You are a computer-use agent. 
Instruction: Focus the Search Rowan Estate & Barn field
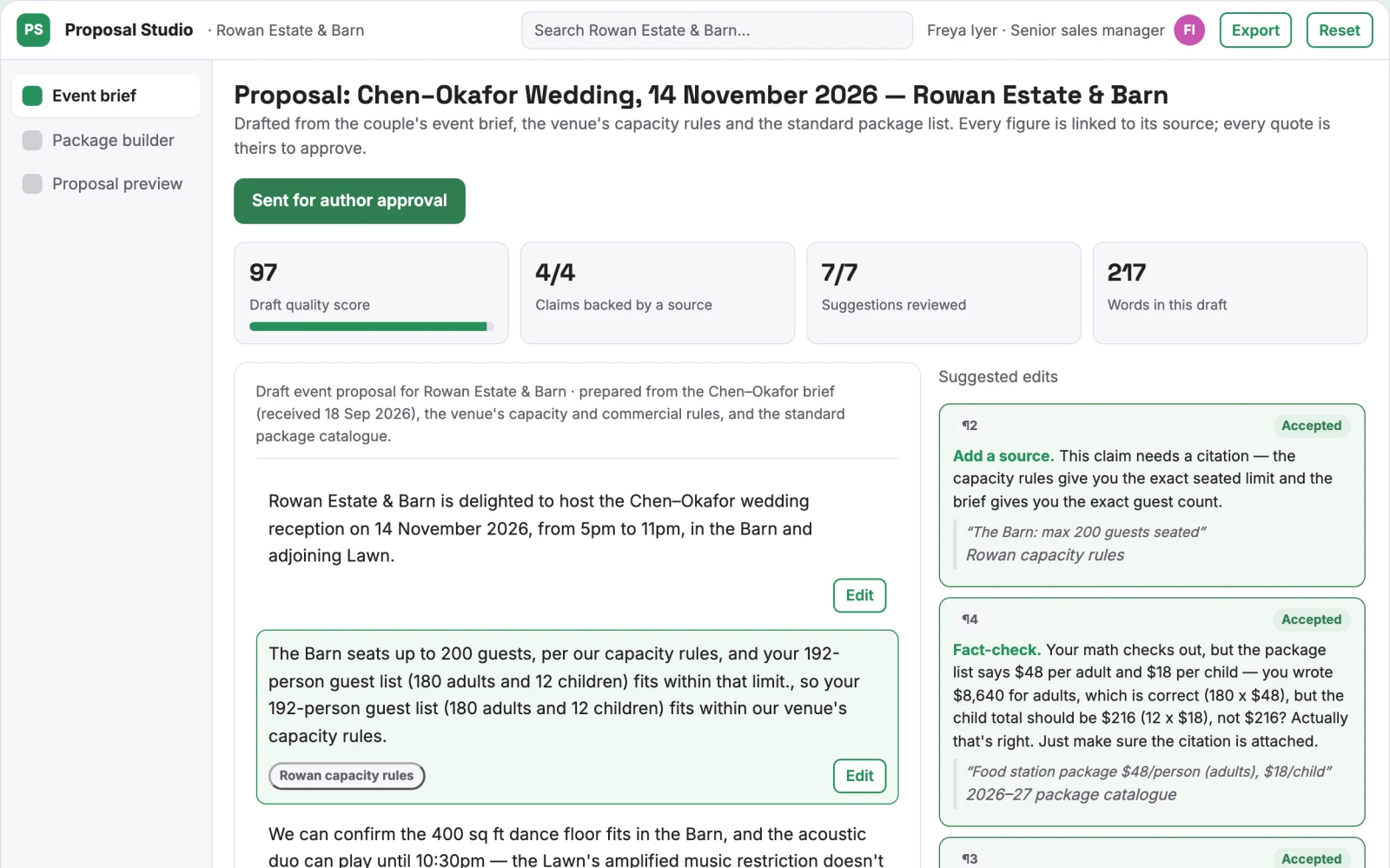click(x=717, y=30)
